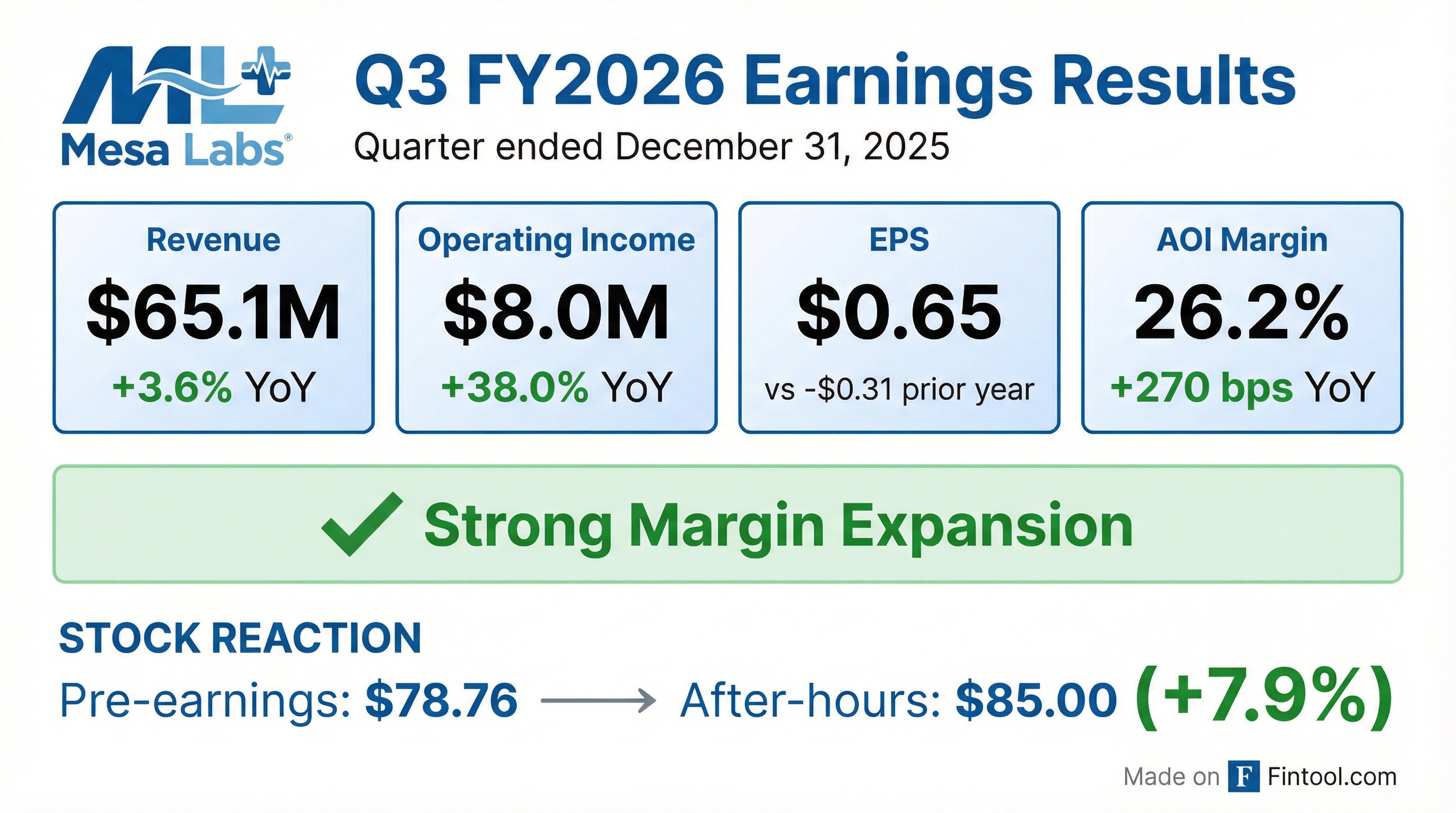Select the AOI Margin 26.2% card
This screenshot has height=813, width=1456.
[x=1242, y=317]
